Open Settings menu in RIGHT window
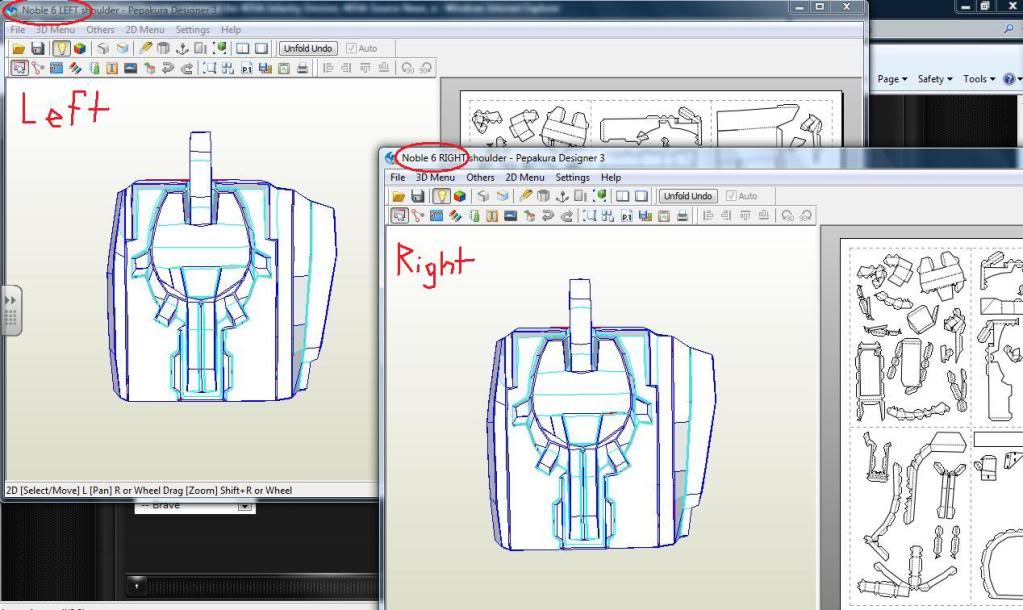Screen dimensions: 1023x610 572,177
